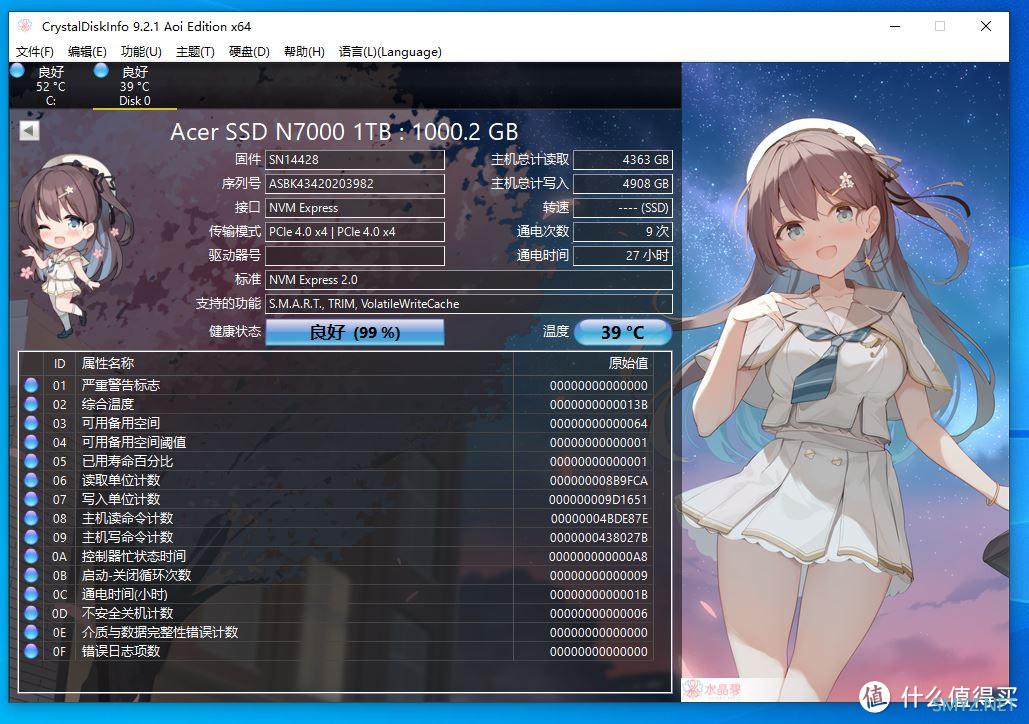
Task: Click the status orb for attribute 0A 控制器忙状态时间
Action: [x=31, y=556]
